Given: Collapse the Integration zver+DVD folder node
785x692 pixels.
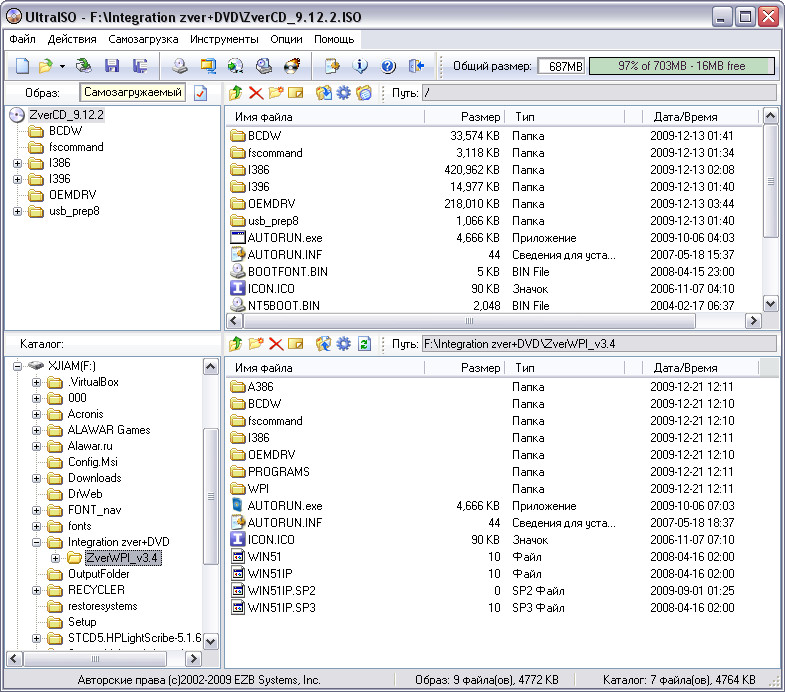Looking at the screenshot, I should tap(36, 542).
